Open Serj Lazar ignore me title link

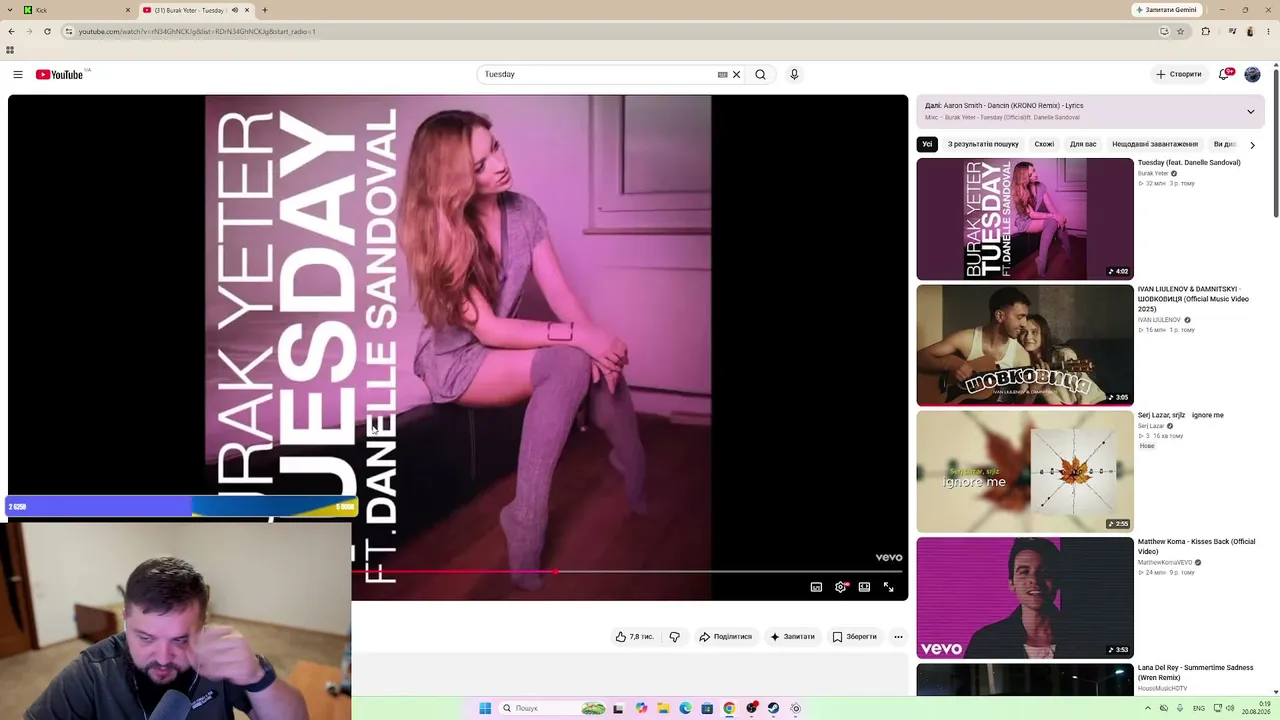click(1181, 415)
